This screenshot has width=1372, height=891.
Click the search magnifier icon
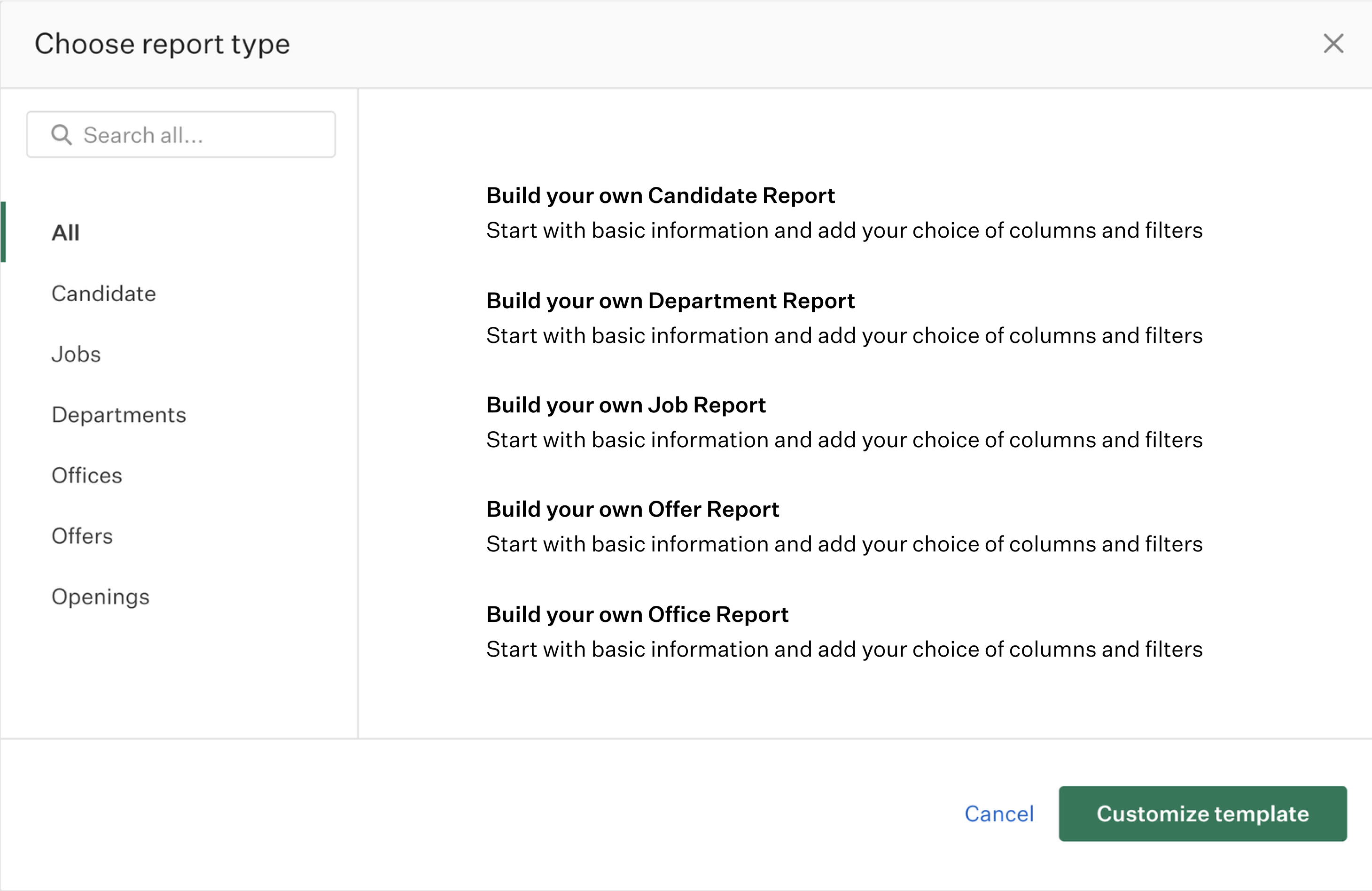pyautogui.click(x=62, y=134)
